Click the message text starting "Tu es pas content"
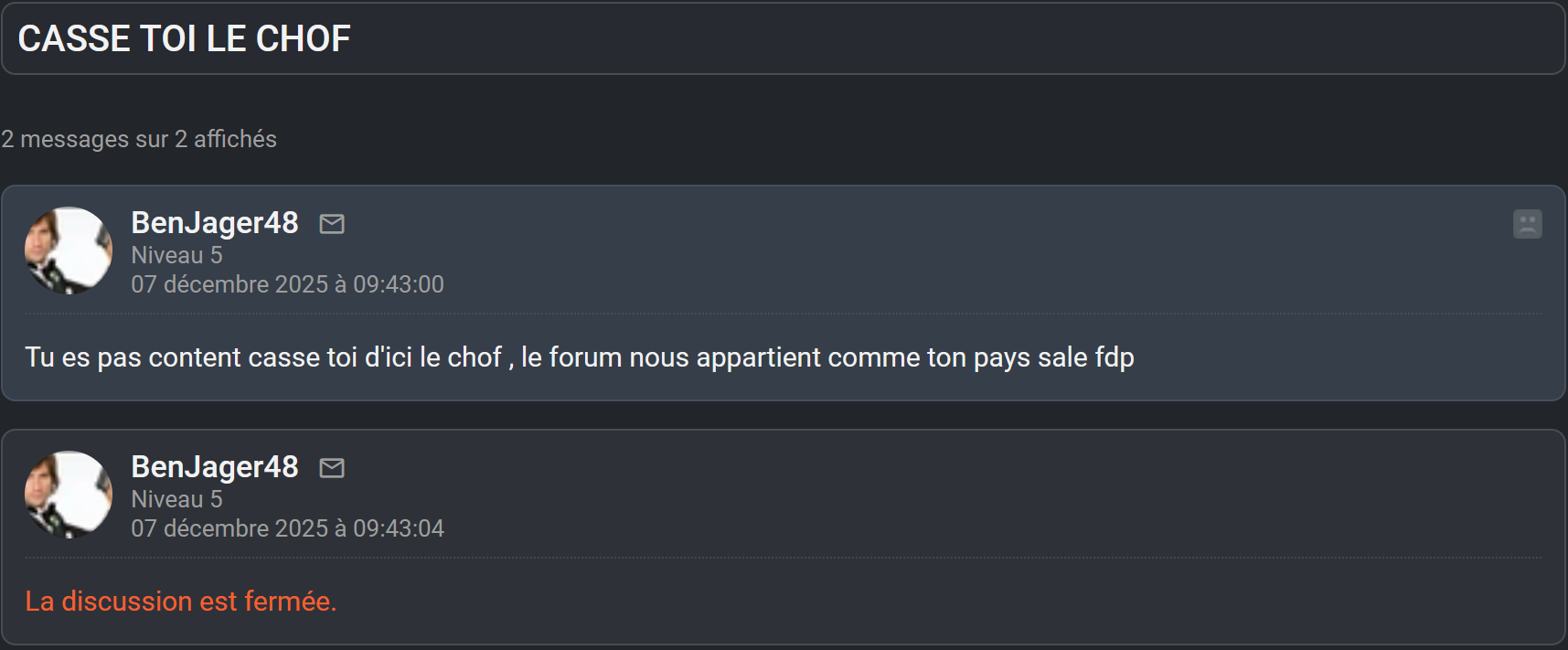The height and width of the screenshot is (650, 1568). pos(579,357)
